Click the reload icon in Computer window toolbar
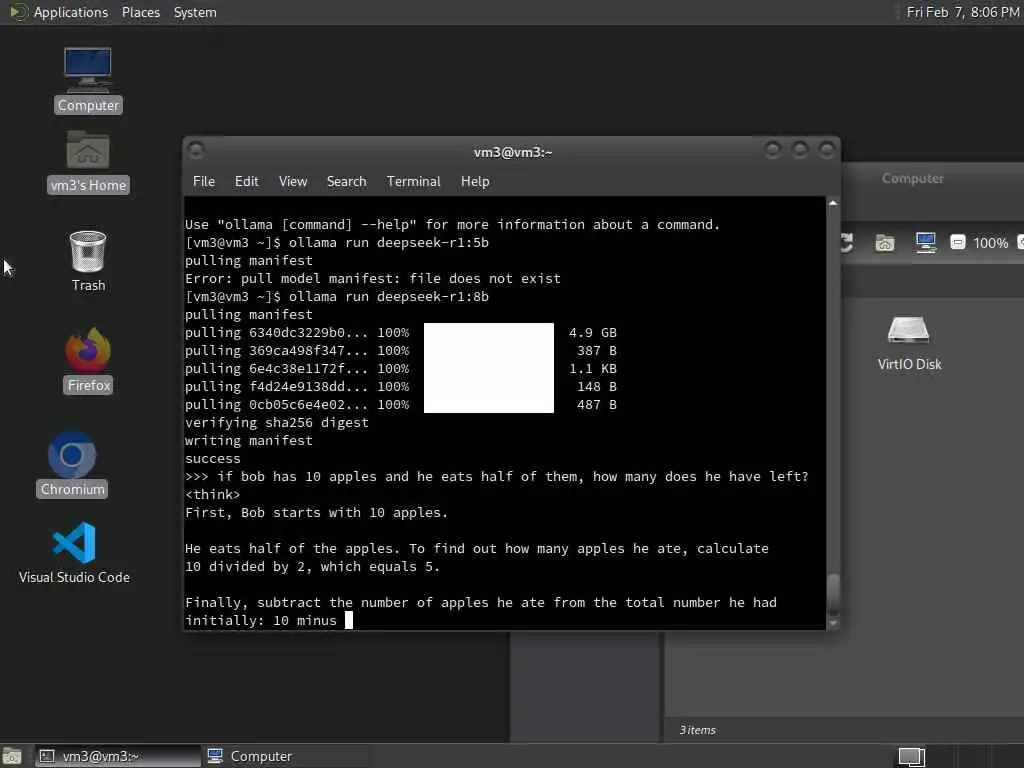 point(846,243)
